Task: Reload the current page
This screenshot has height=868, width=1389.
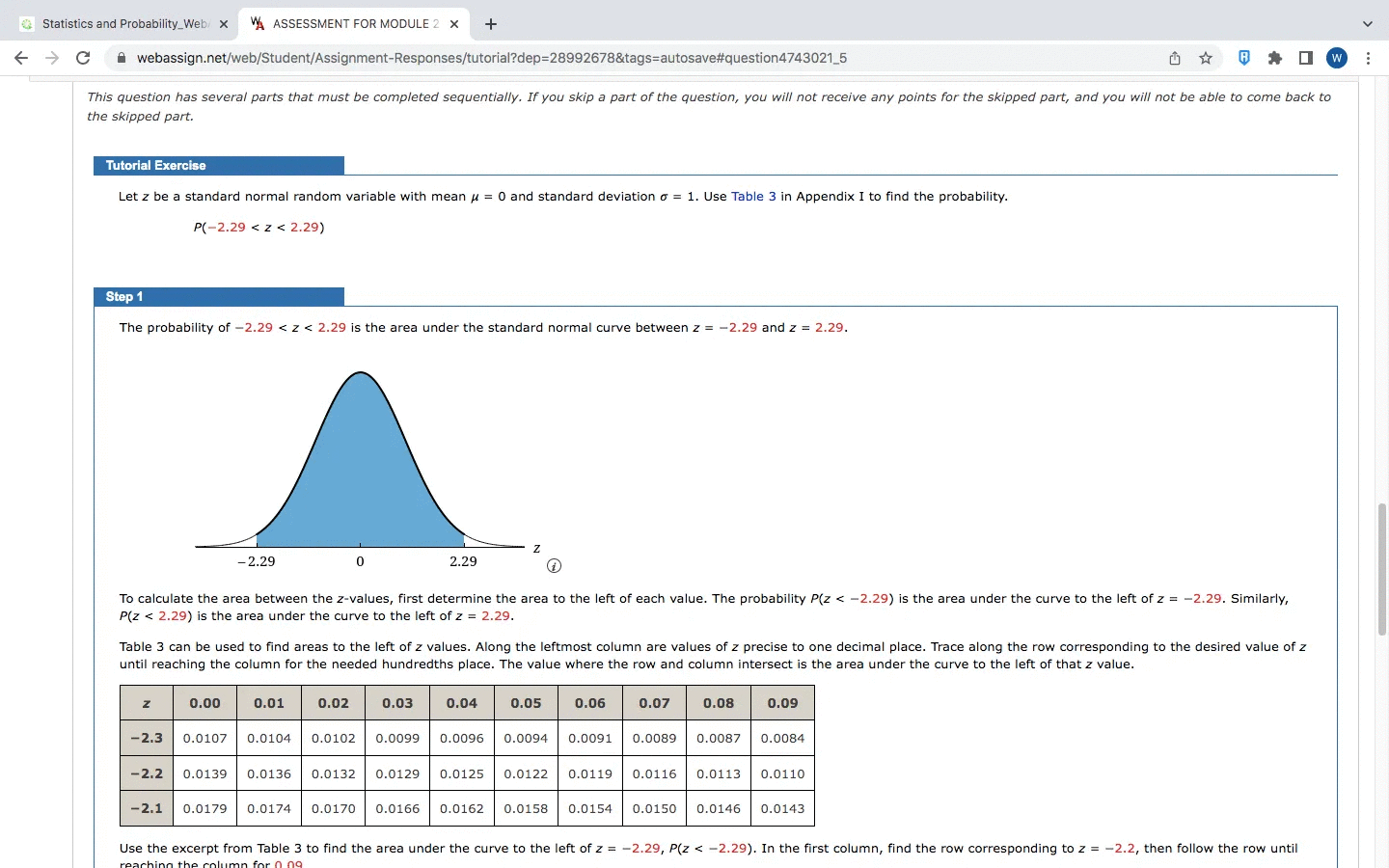Action: click(83, 58)
